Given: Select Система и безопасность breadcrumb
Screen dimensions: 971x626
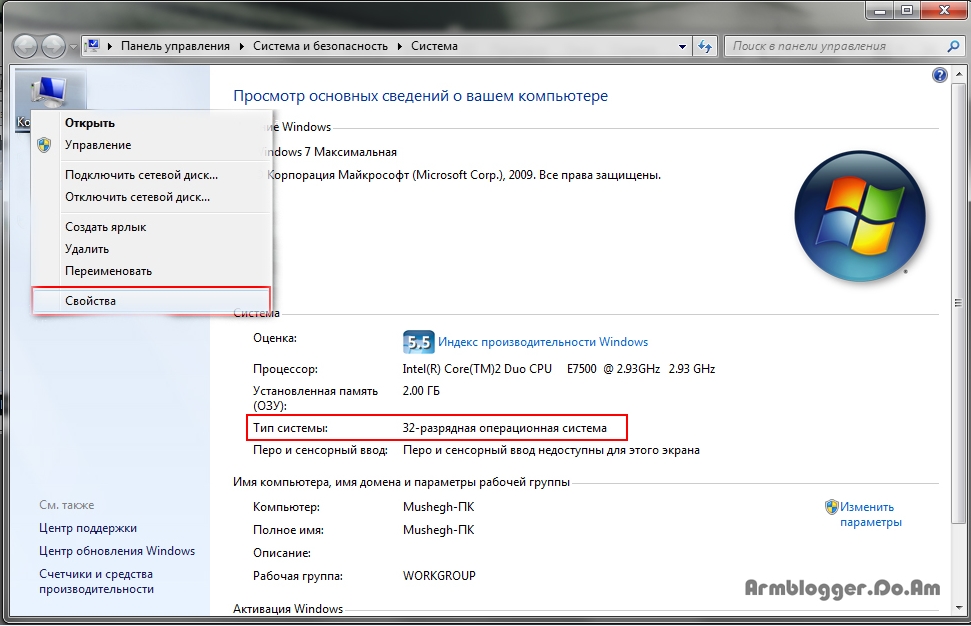Looking at the screenshot, I should point(320,46).
